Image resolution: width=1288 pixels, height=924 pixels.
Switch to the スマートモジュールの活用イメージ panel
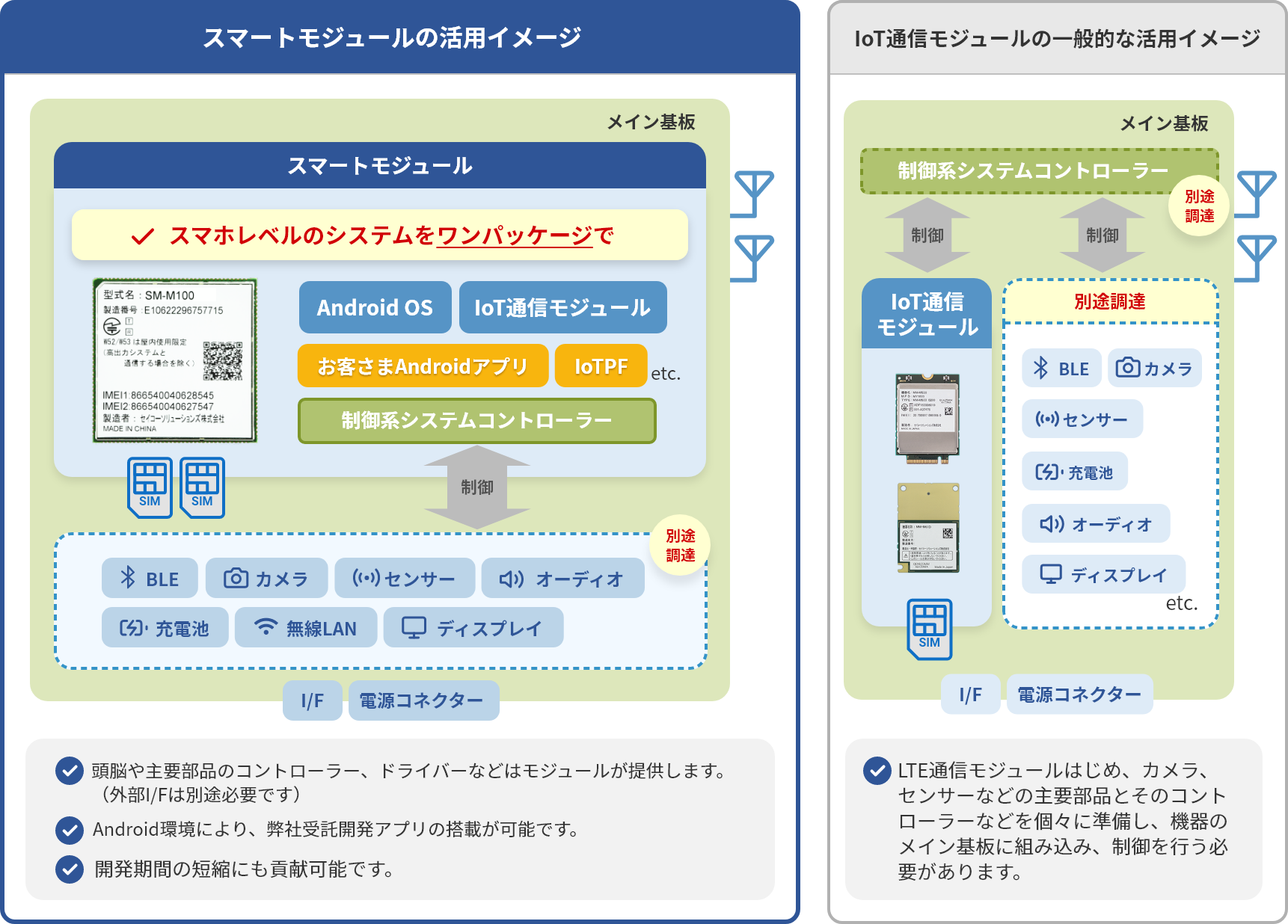[392, 33]
